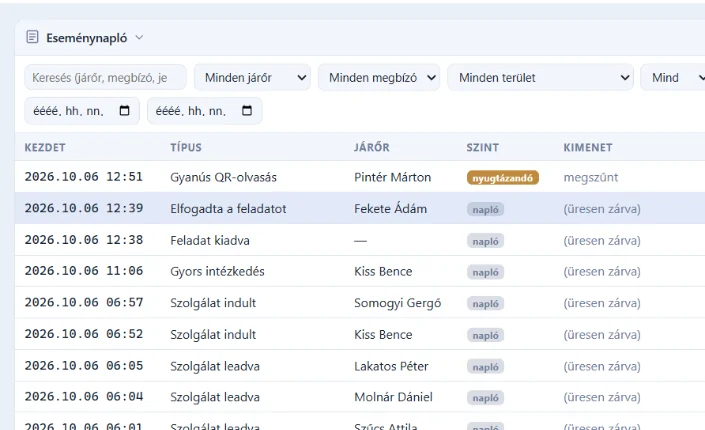Select the Gyors intézkedés row
Viewport: 705px width, 430px height.
(360, 271)
